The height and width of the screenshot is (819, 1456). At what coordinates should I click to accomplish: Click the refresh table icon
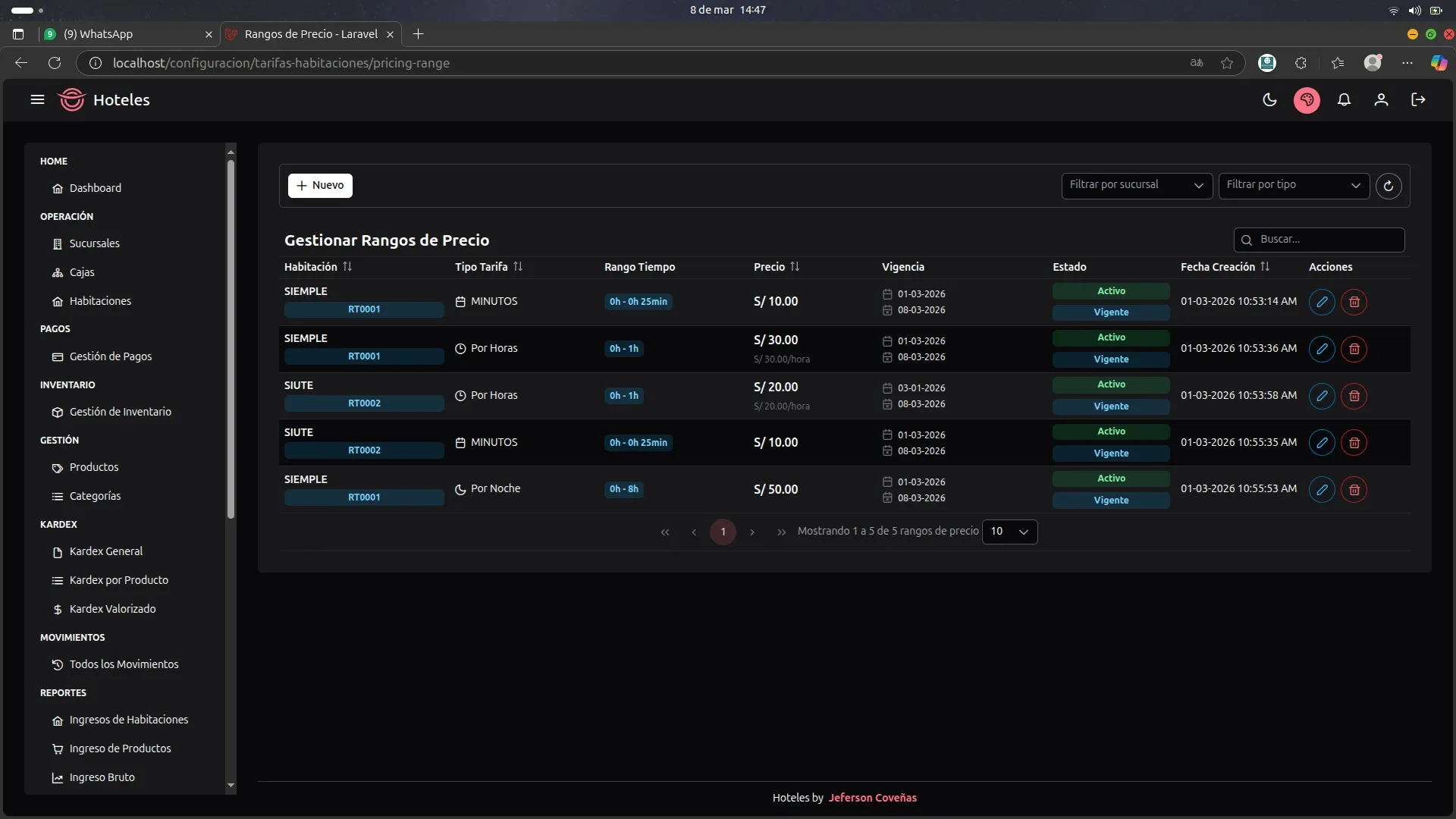click(x=1389, y=186)
